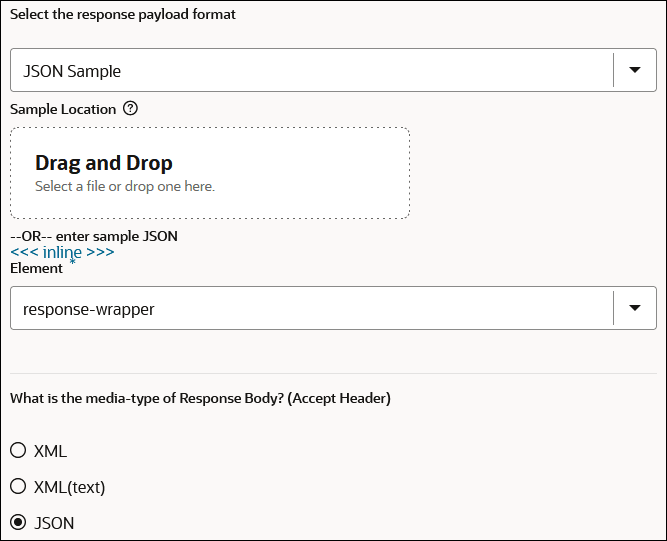
Task: Open the JSON Sample dropdown arrow
Action: (634, 70)
